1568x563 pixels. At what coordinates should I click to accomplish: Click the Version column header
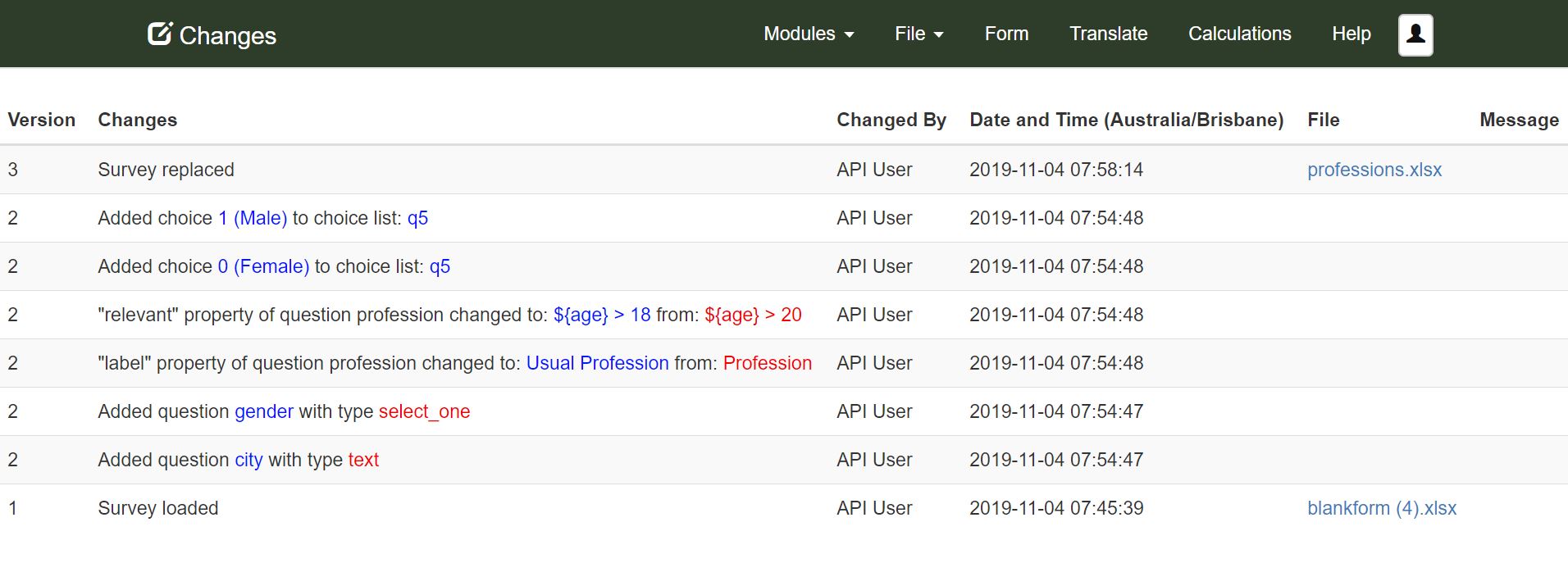click(42, 120)
